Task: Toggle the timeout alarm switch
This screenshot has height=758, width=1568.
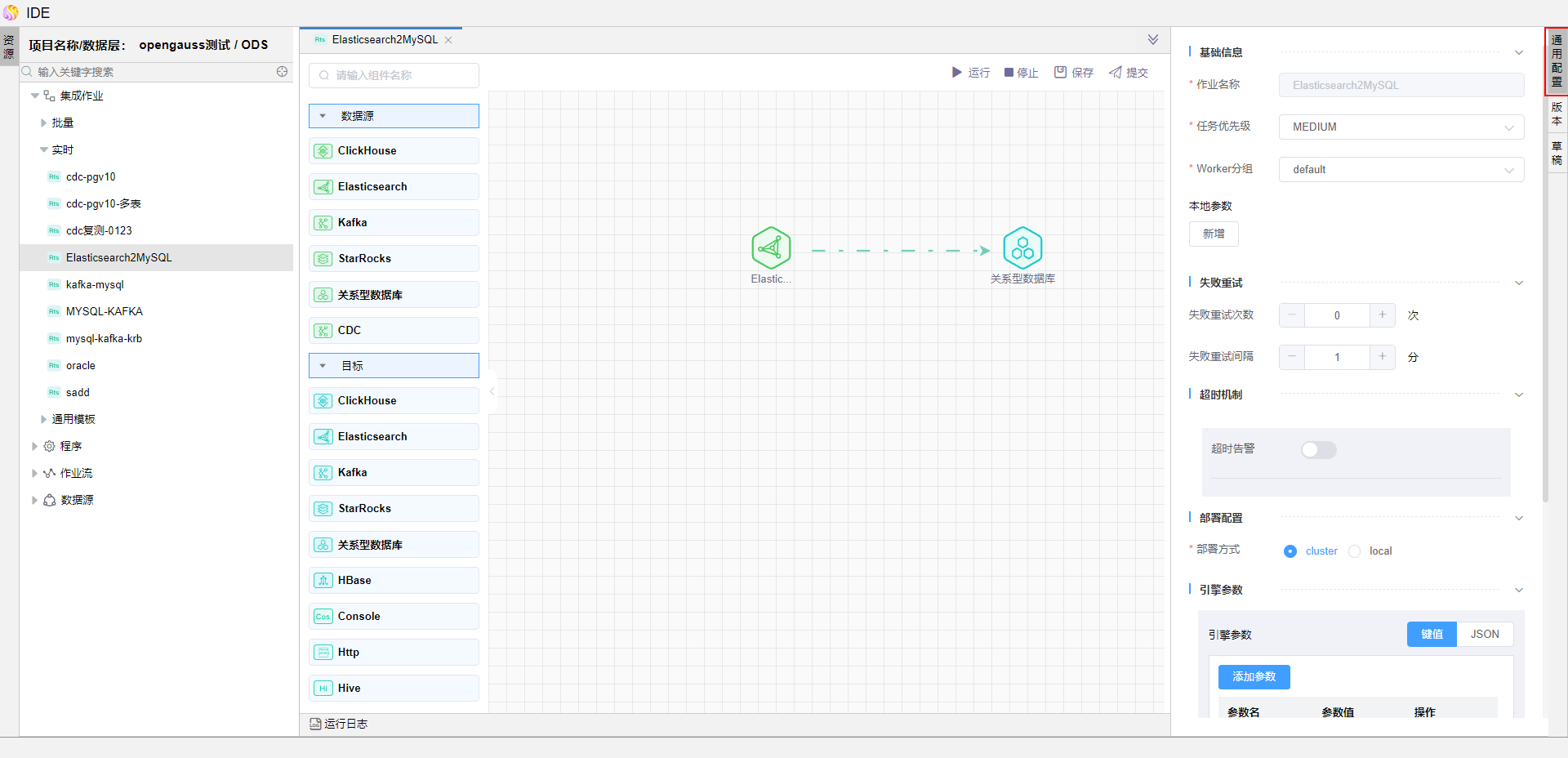Action: 1318,450
